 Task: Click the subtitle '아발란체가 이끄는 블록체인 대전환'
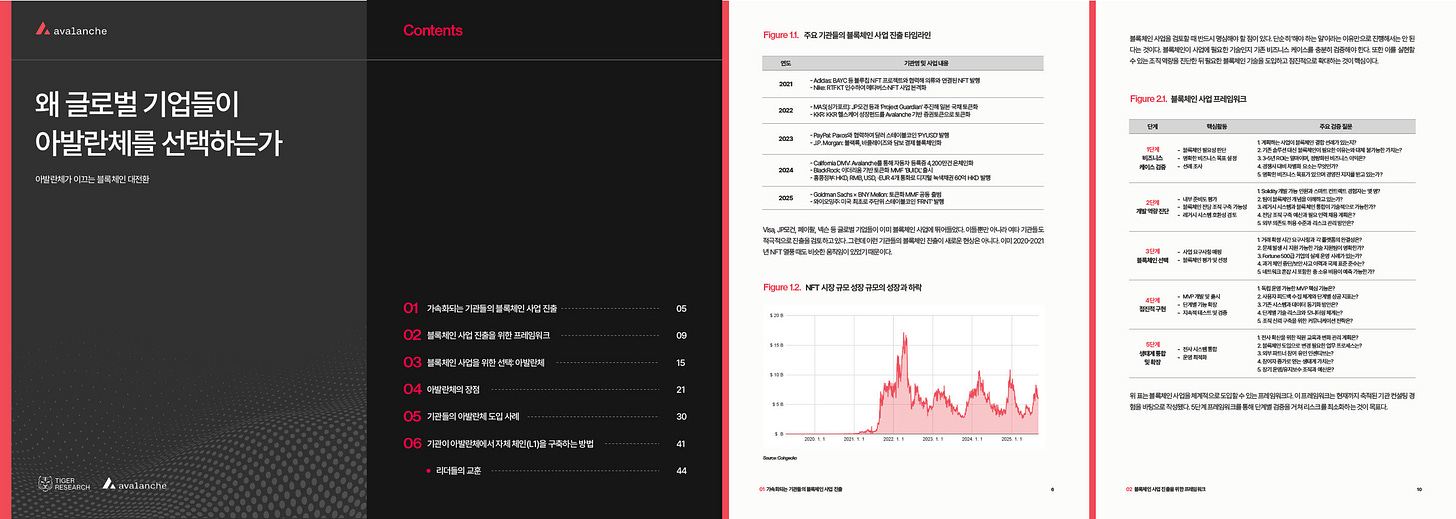tap(92, 179)
